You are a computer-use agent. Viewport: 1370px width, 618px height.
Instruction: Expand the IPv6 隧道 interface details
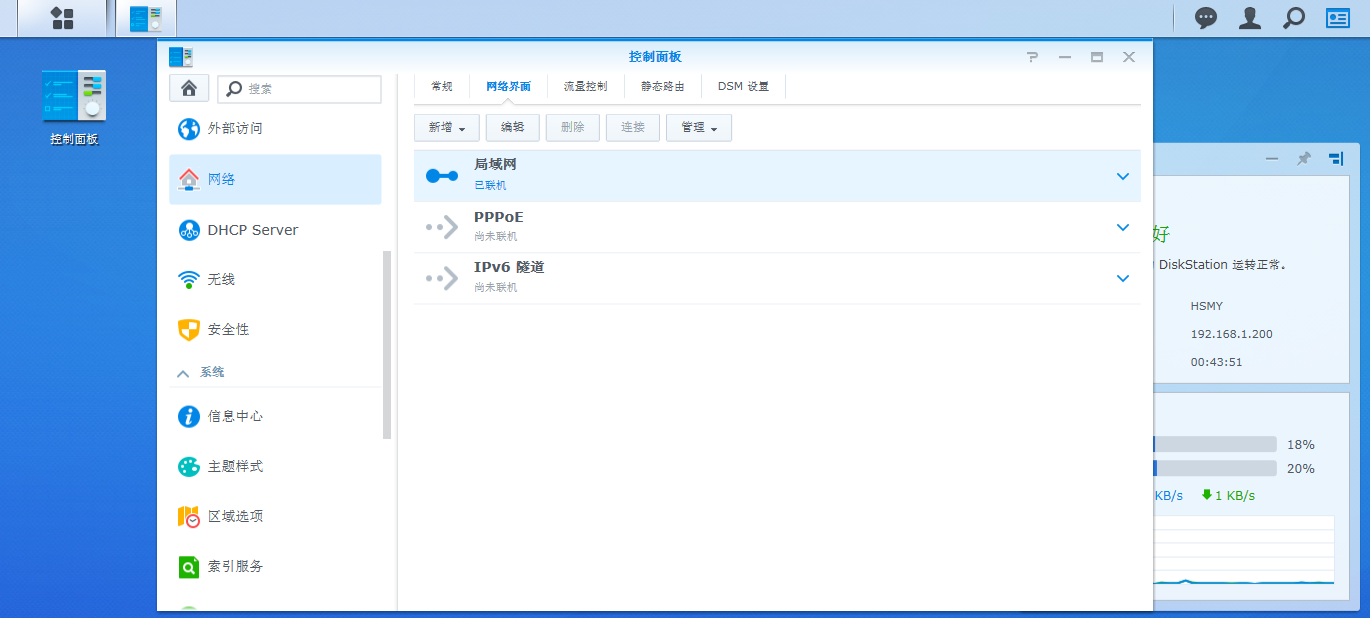pyautogui.click(x=1122, y=278)
